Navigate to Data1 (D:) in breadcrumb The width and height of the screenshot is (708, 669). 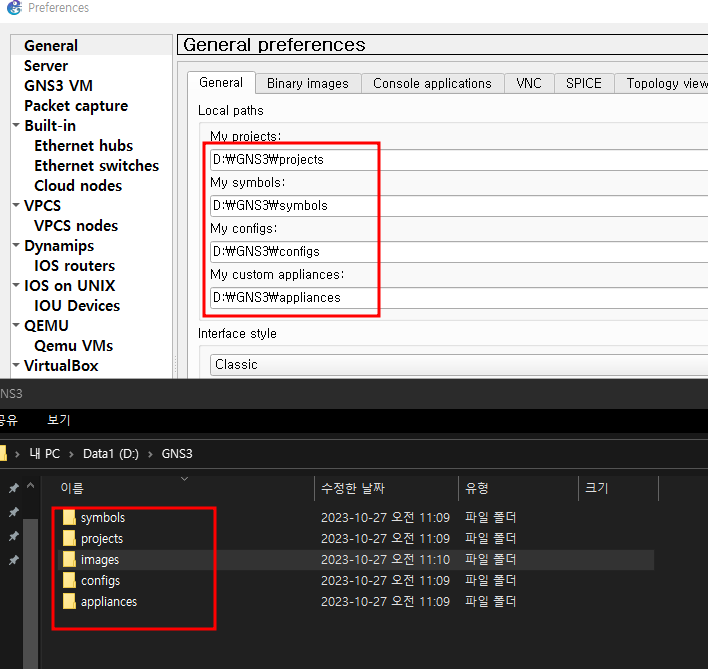click(111, 454)
